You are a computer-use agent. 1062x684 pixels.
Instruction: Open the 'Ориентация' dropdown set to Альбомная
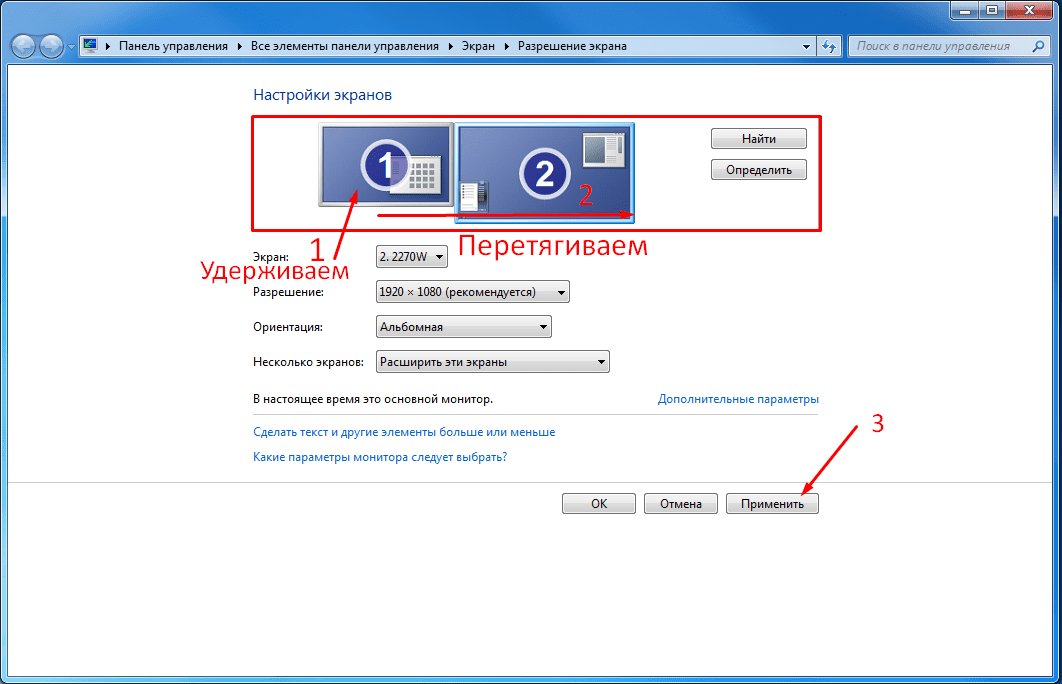pos(464,327)
